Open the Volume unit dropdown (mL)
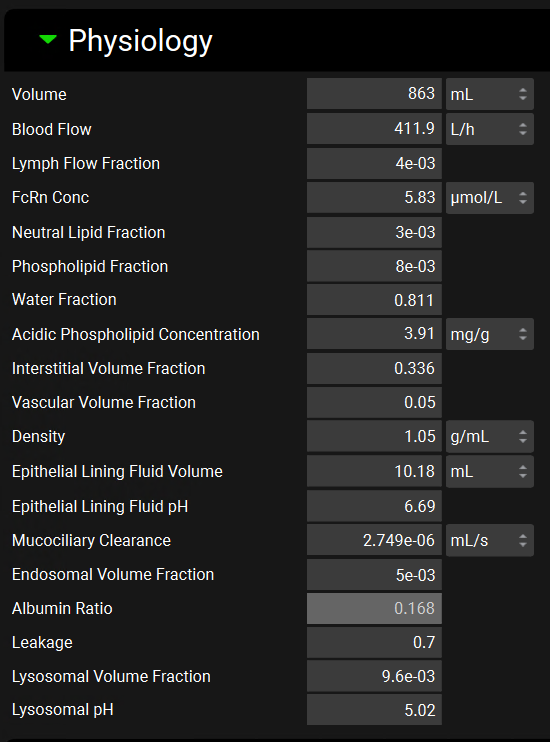Image resolution: width=550 pixels, height=742 pixels. click(x=489, y=94)
